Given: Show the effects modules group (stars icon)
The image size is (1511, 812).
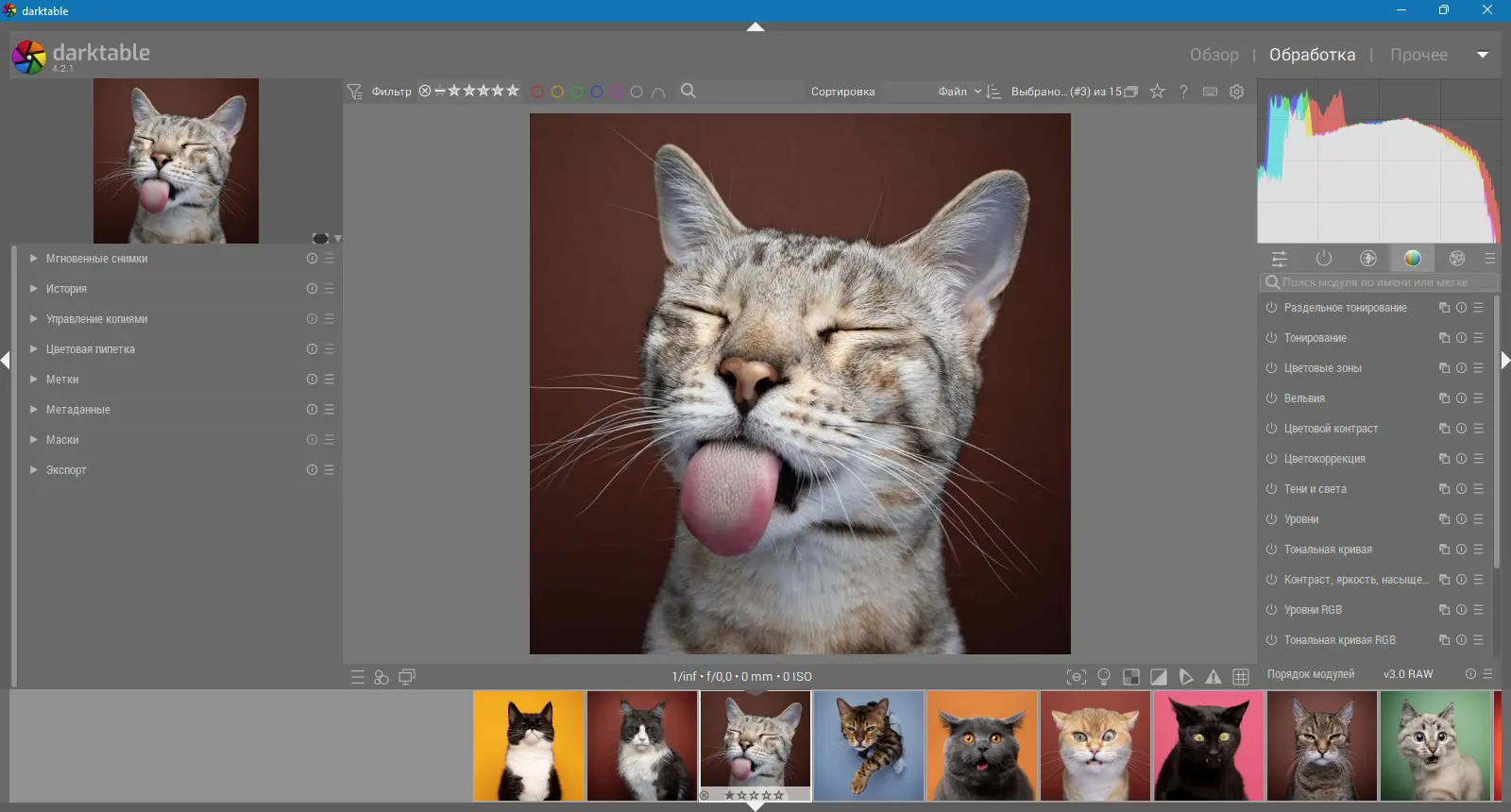Looking at the screenshot, I should [1457, 259].
